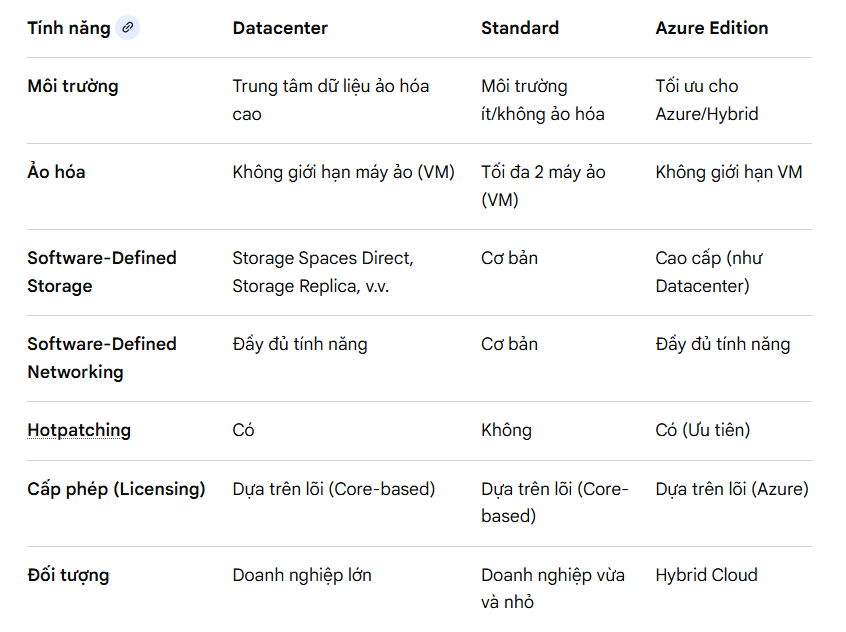Select the Cấp phép (Licensing) row label

point(116,489)
